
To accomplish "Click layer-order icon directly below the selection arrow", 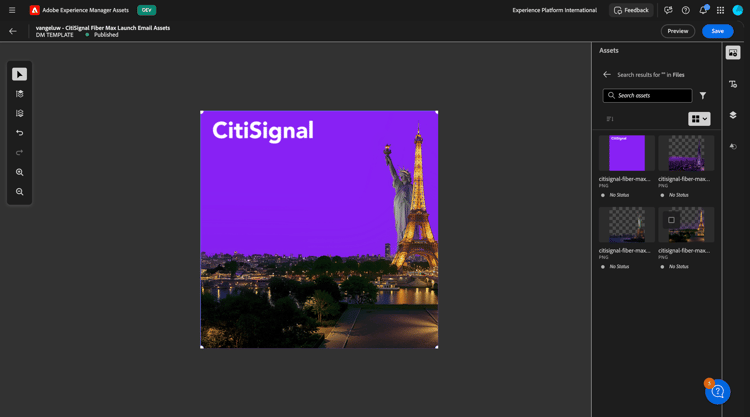I will pos(20,94).
